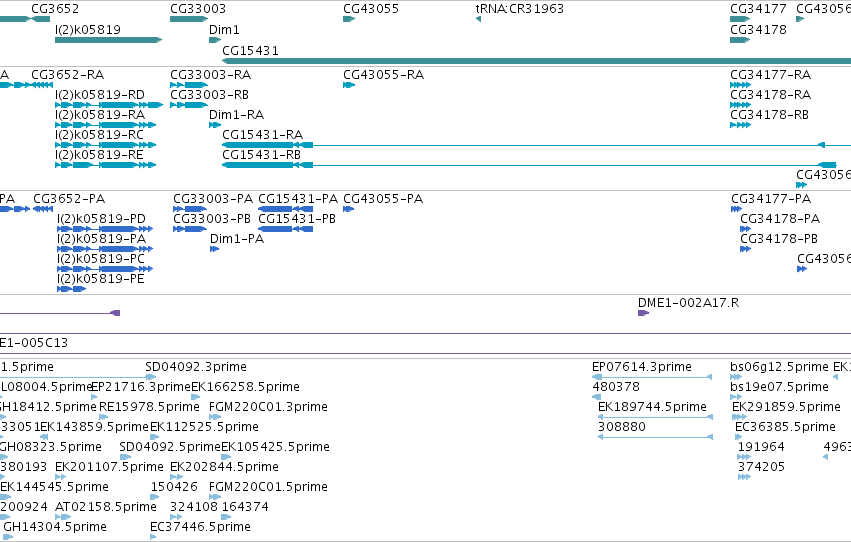This screenshot has height=542, width=851.
Task: Click protein CG34177-PA
Action: 736,209
